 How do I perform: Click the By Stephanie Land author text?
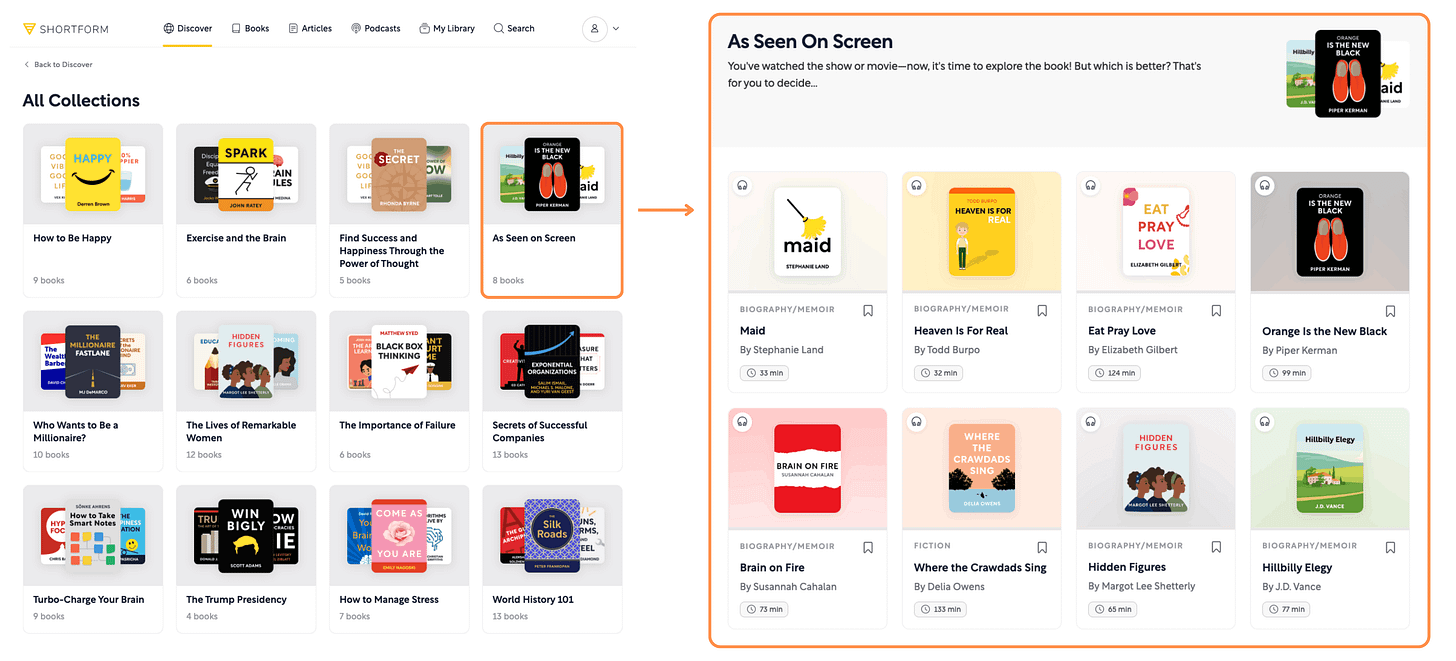(782, 350)
